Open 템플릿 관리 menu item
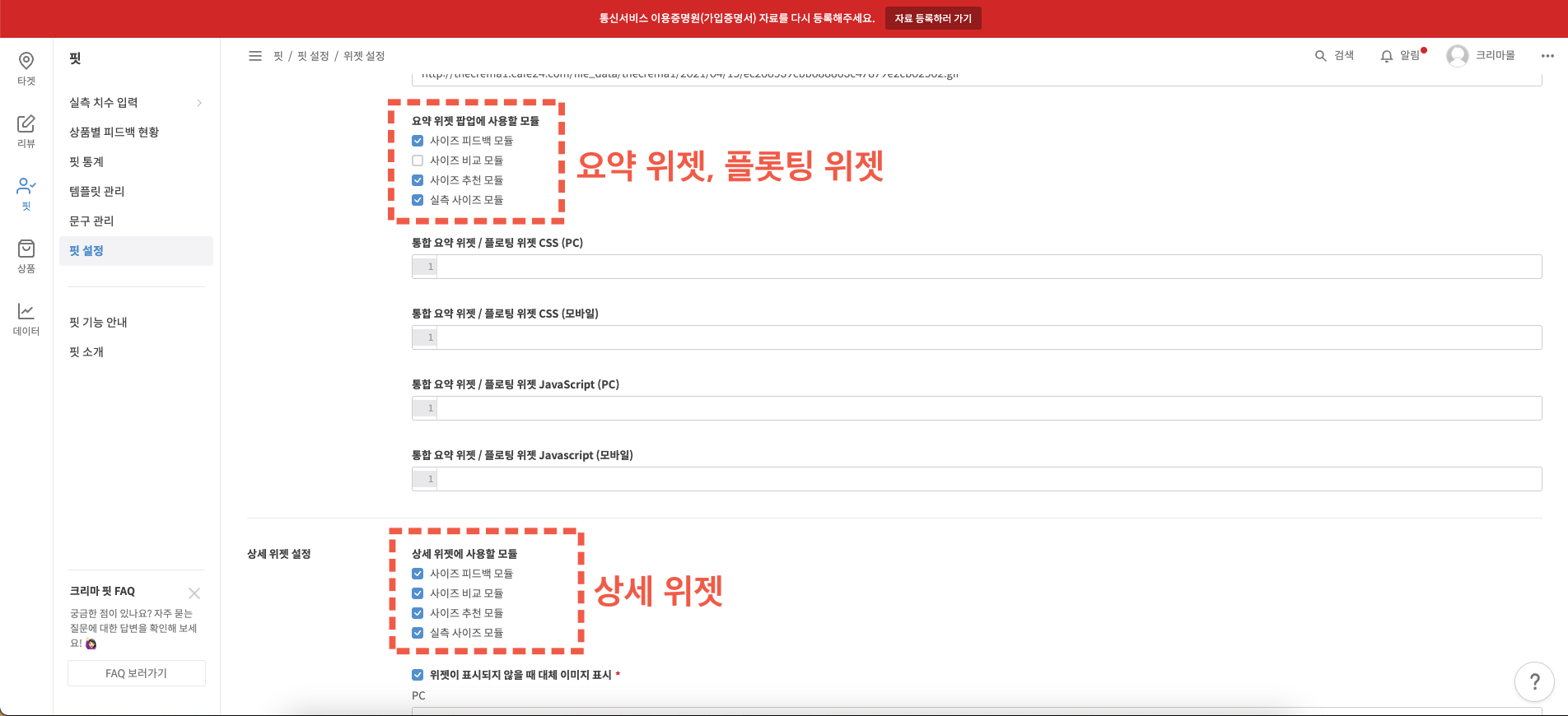This screenshot has height=716, width=1568. coord(136,192)
